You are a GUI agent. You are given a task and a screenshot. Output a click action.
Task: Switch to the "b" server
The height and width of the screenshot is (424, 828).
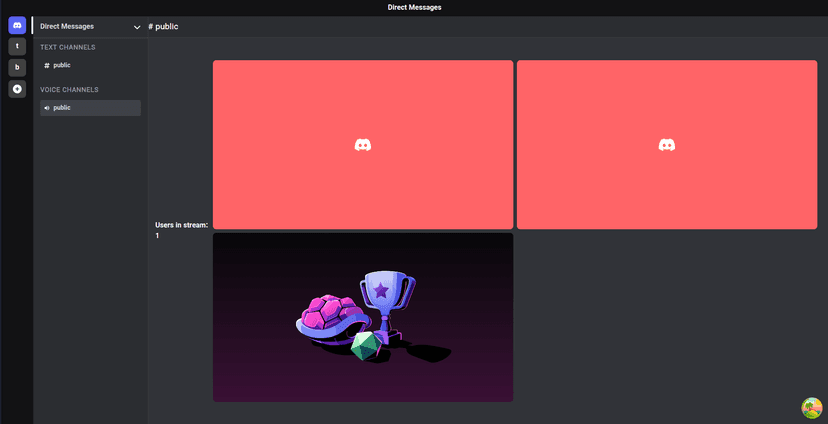17,68
